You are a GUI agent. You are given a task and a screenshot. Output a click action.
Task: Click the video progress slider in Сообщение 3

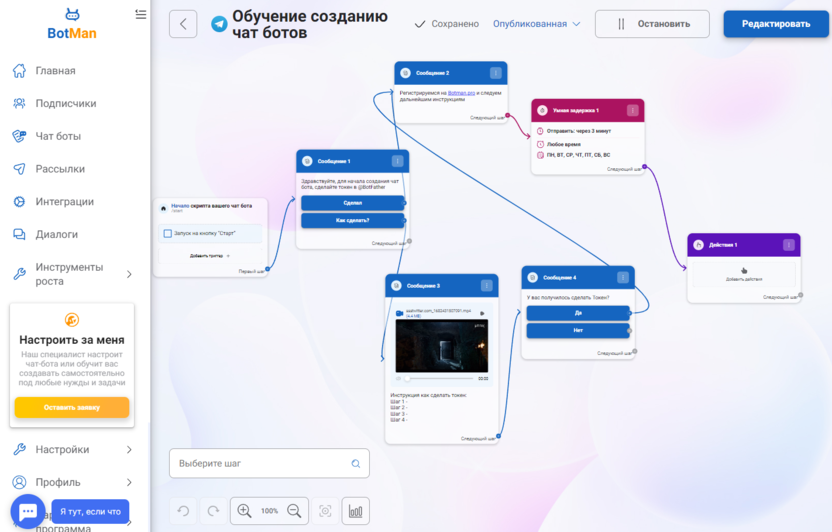[x=438, y=379]
